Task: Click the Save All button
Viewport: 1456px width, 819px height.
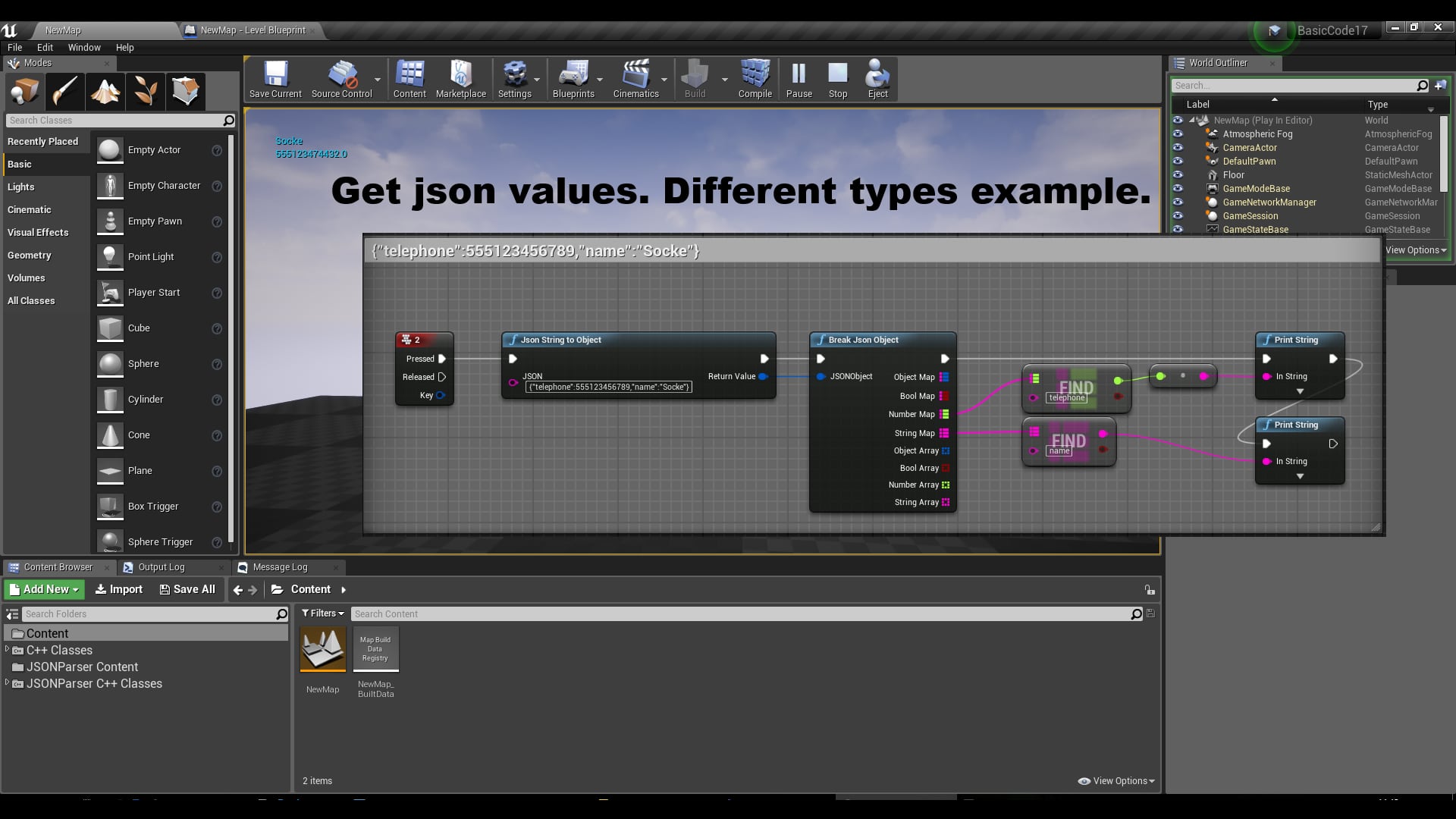Action: coord(187,589)
